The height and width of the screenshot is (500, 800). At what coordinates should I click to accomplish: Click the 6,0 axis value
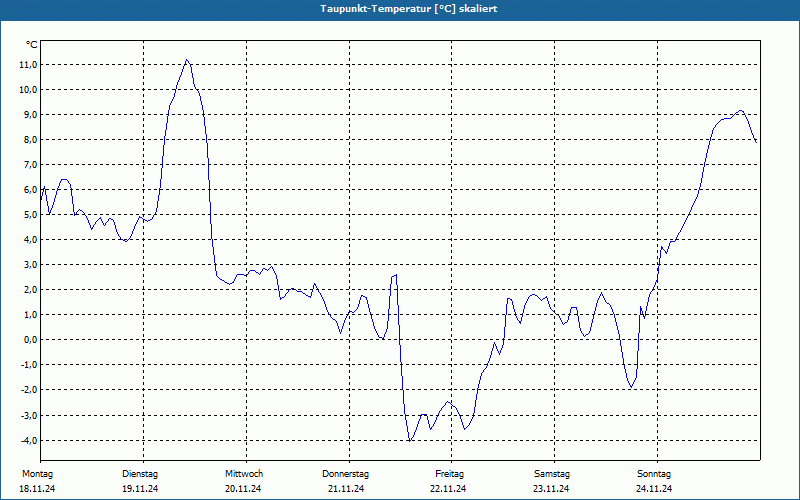[x=30, y=190]
